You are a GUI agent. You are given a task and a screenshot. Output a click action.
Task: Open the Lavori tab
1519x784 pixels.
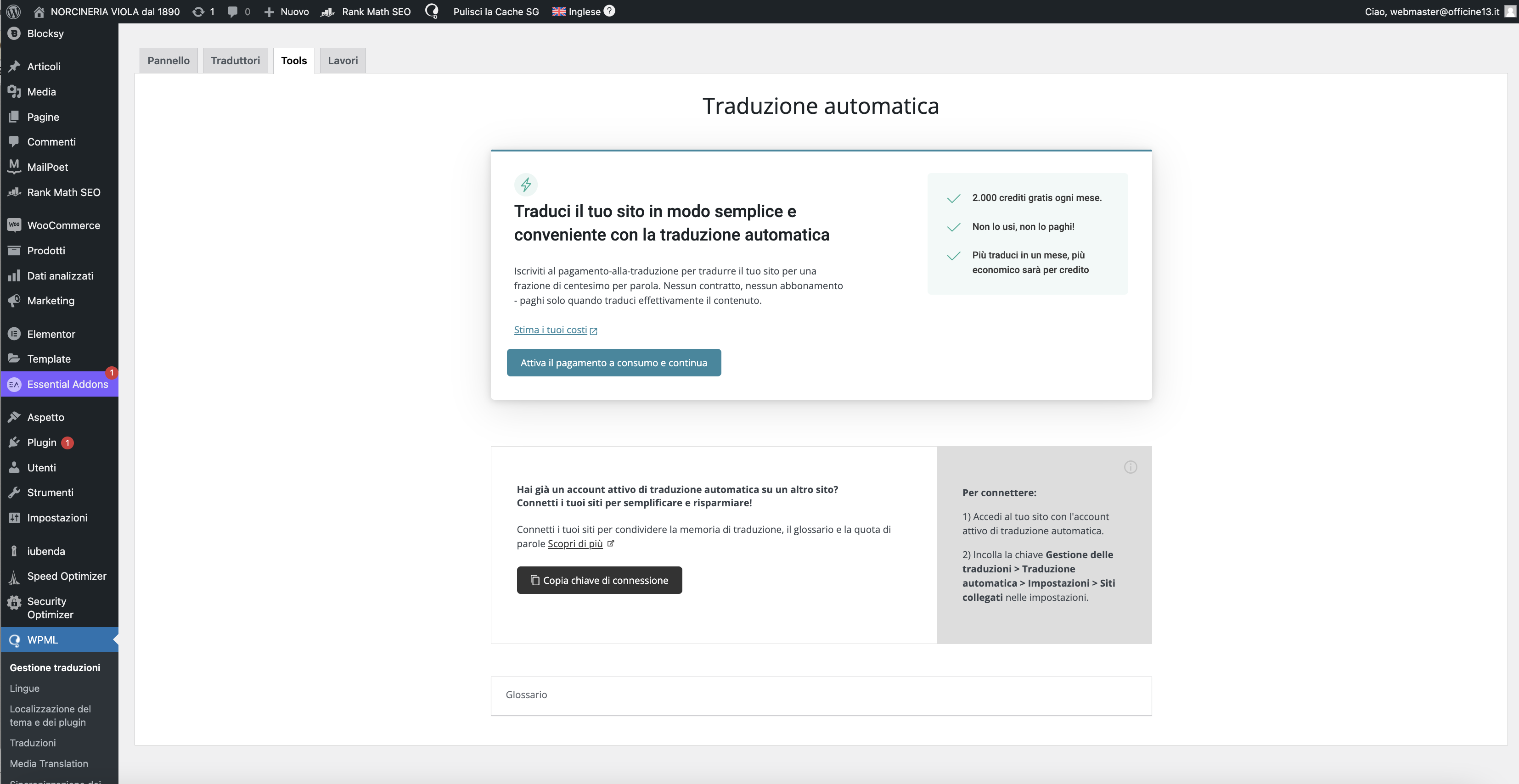tap(343, 60)
